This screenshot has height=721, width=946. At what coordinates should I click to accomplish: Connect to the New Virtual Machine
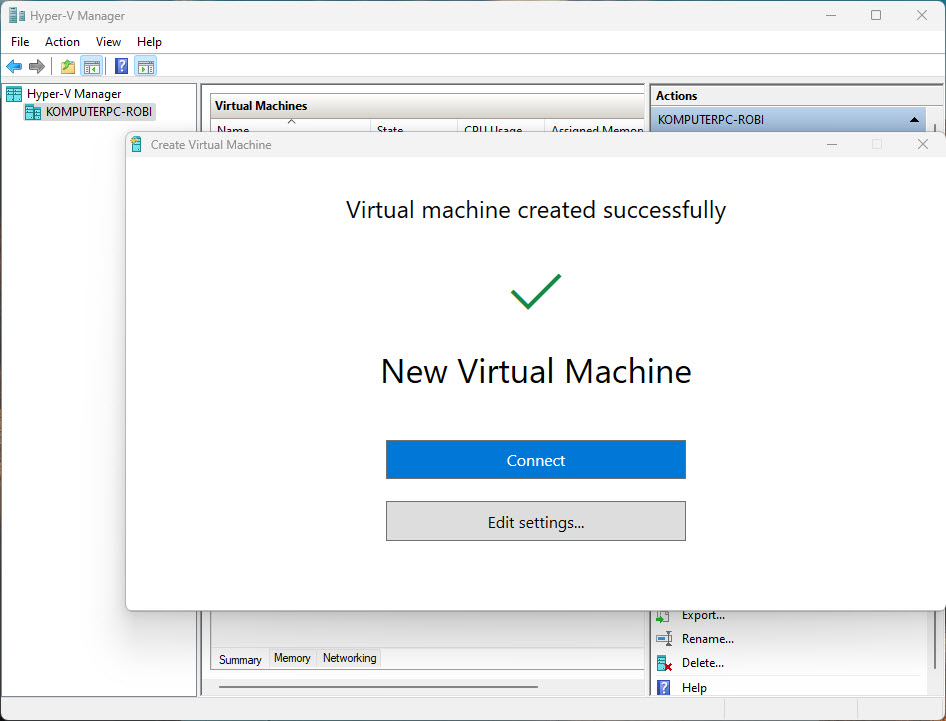coord(535,459)
